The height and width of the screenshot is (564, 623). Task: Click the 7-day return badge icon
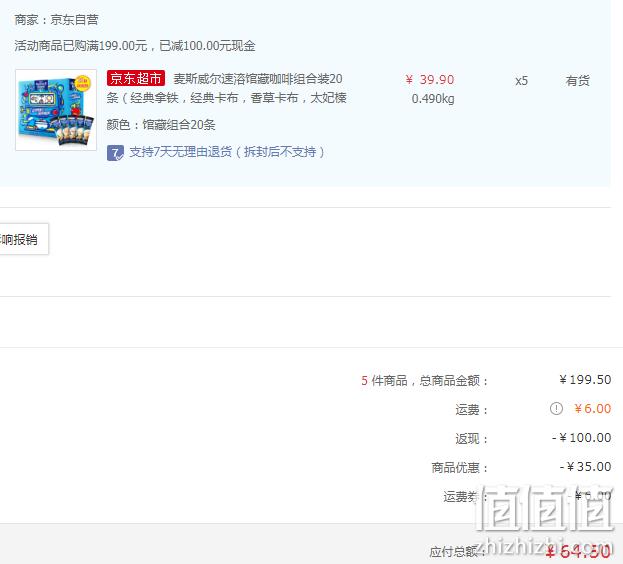pos(115,153)
